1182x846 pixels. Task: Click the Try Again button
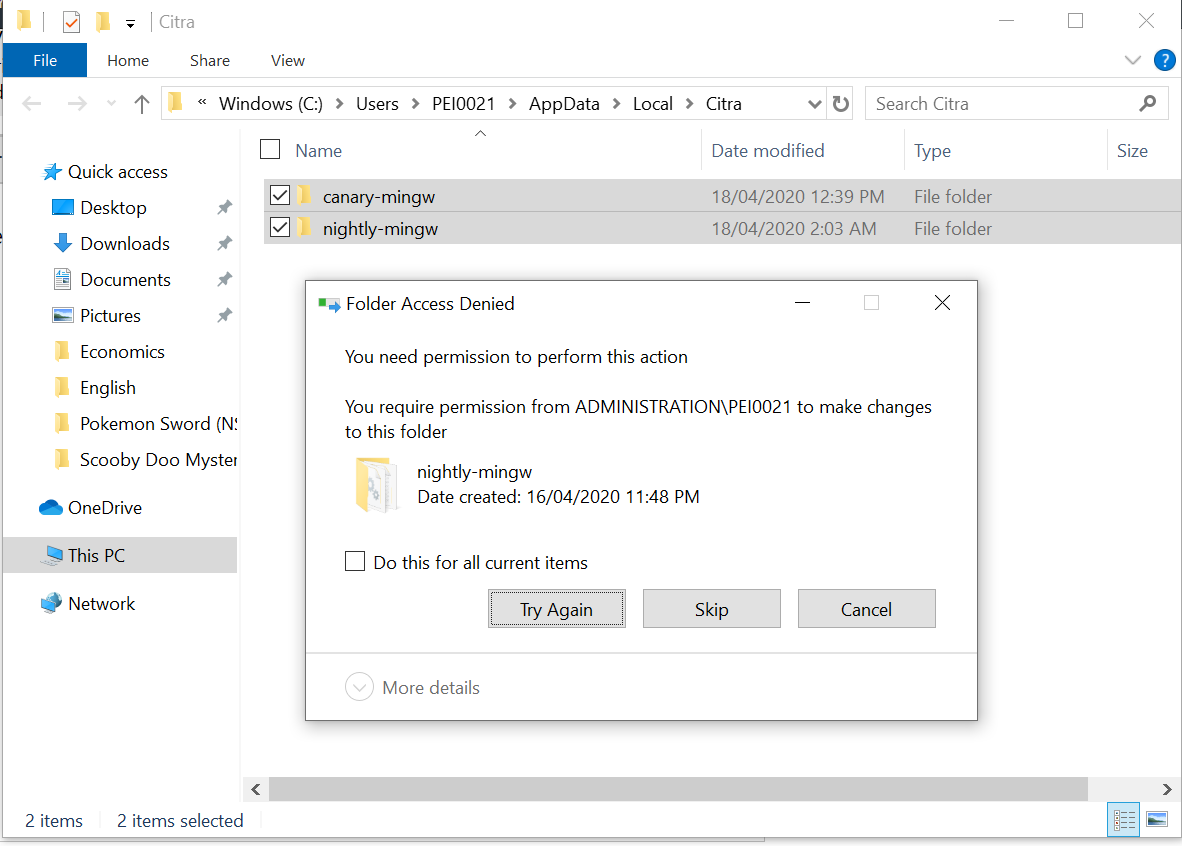[557, 608]
